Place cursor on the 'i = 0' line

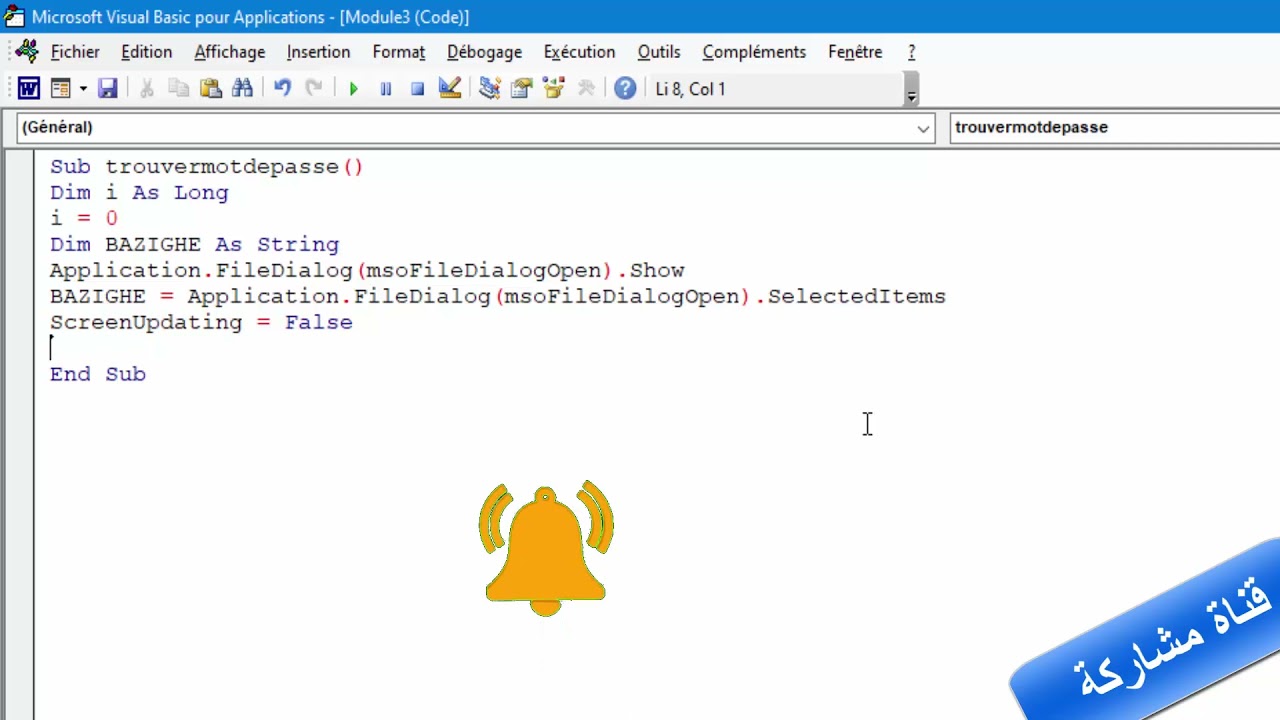tap(84, 218)
